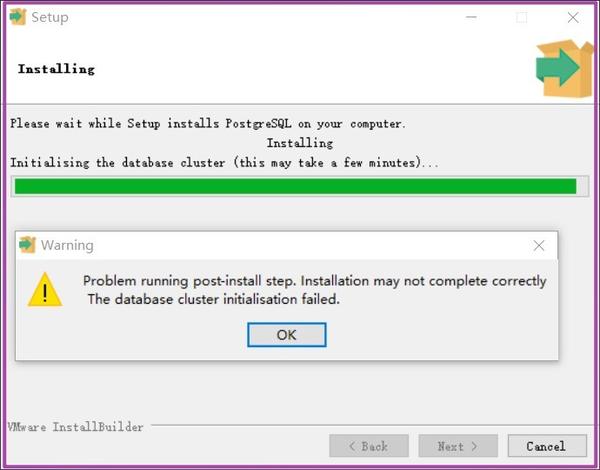Close the Setup window
The width and height of the screenshot is (600, 470).
pyautogui.click(x=573, y=17)
